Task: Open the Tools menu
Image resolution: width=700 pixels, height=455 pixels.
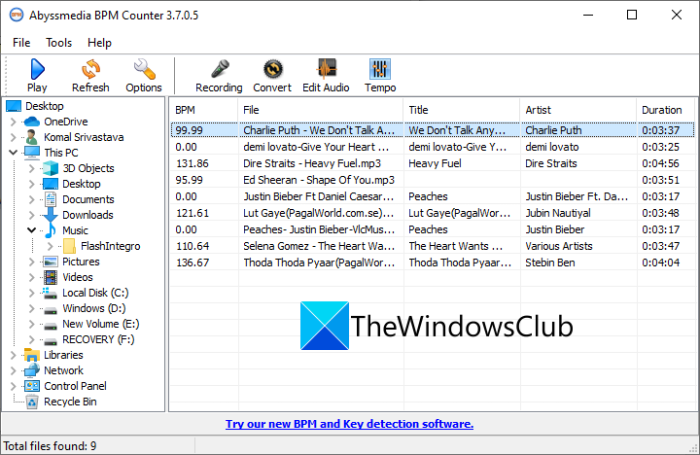Action: coord(59,43)
